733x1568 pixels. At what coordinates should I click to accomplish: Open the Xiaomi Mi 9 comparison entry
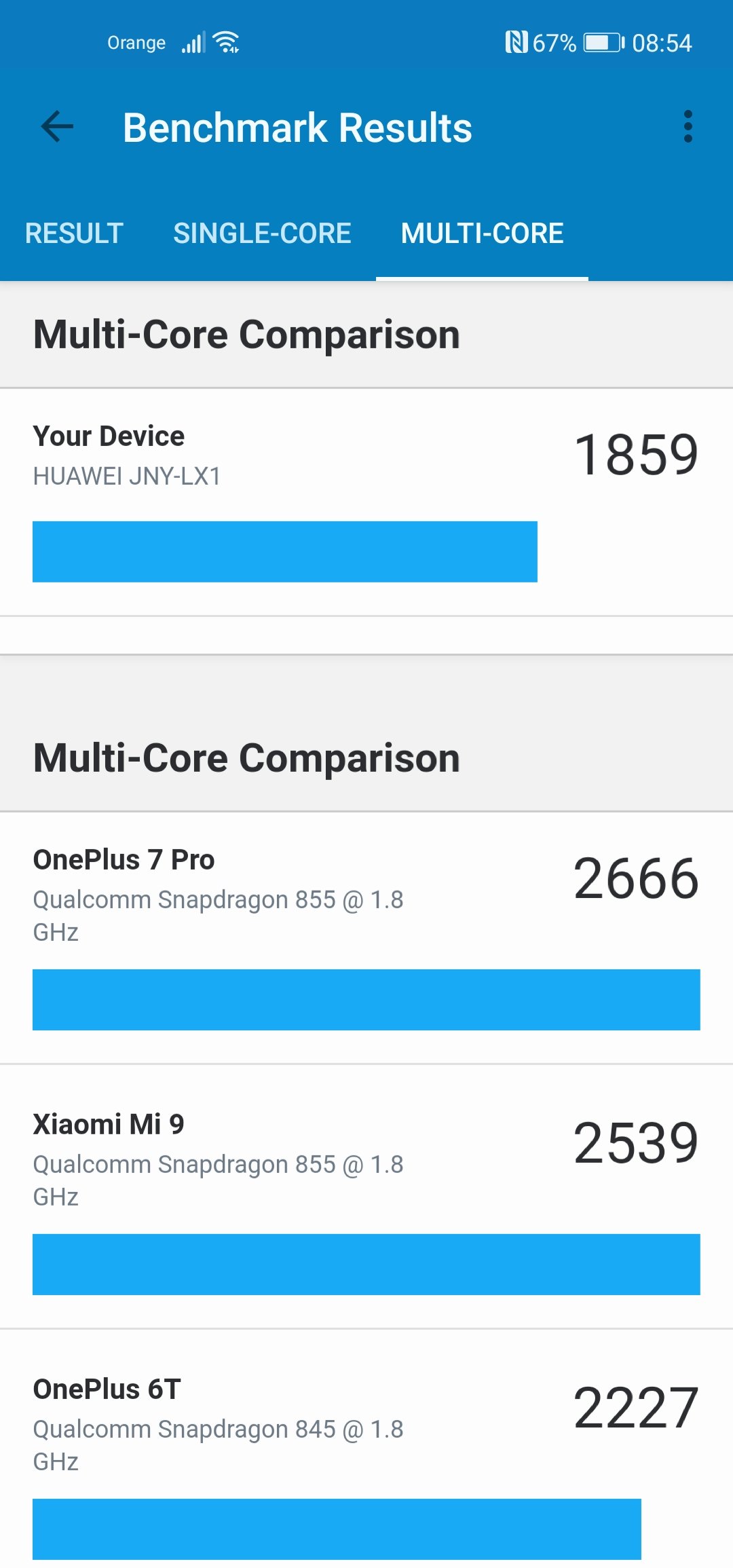pos(366,1196)
